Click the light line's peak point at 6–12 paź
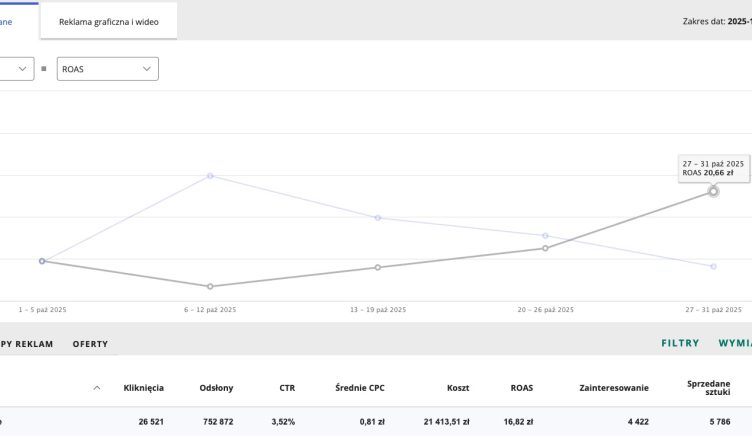Viewport: 752px width, 440px height. pos(210,175)
